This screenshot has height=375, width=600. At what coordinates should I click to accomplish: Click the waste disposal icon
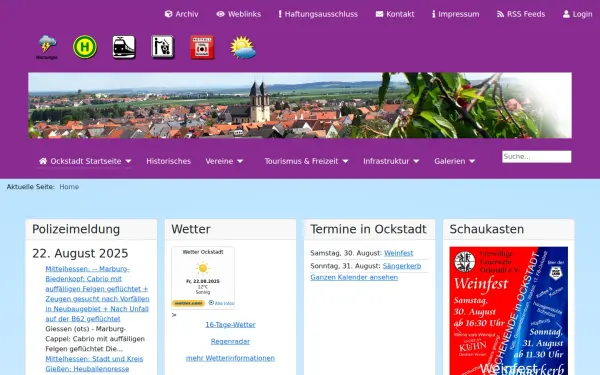point(163,47)
